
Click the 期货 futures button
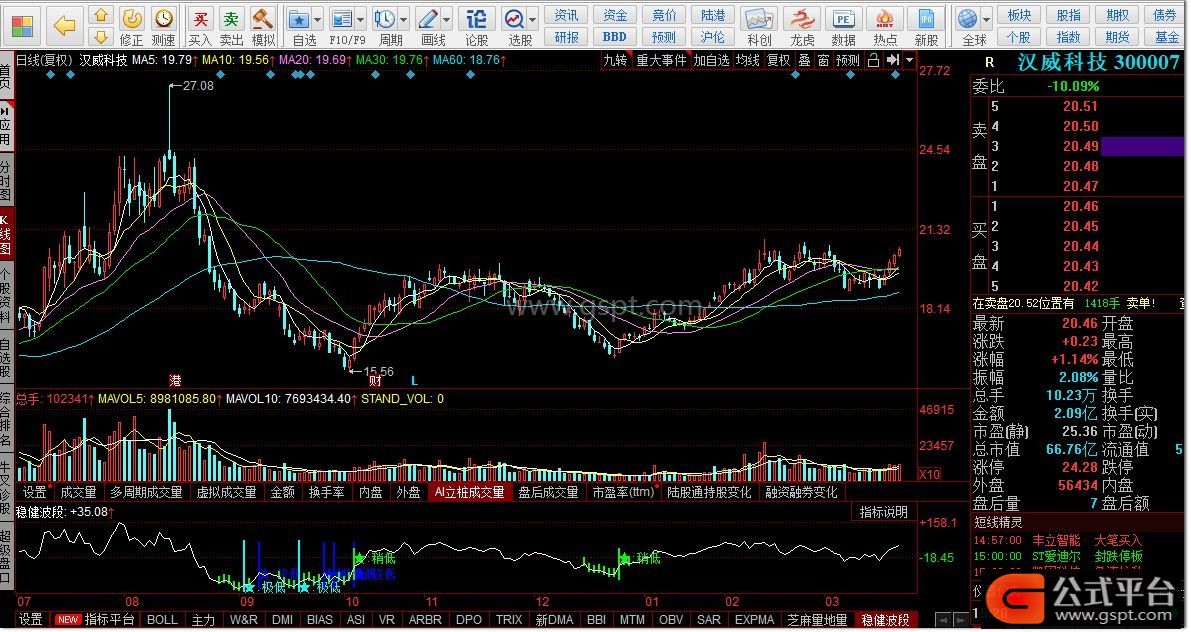1117,36
